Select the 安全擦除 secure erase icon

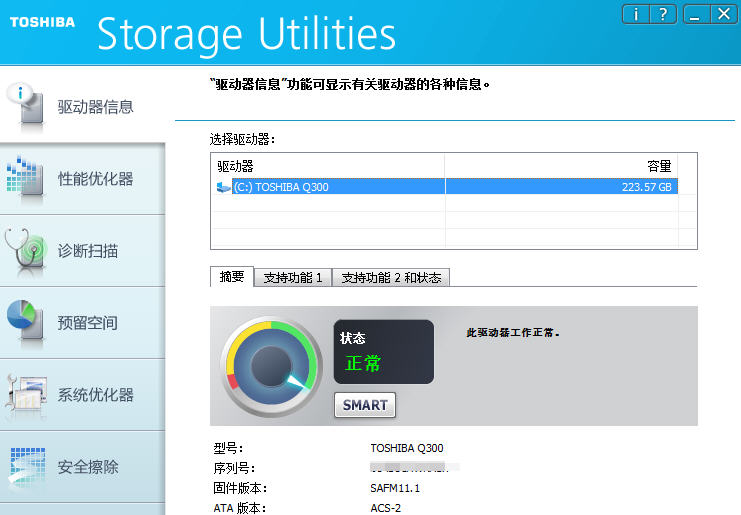point(27,467)
